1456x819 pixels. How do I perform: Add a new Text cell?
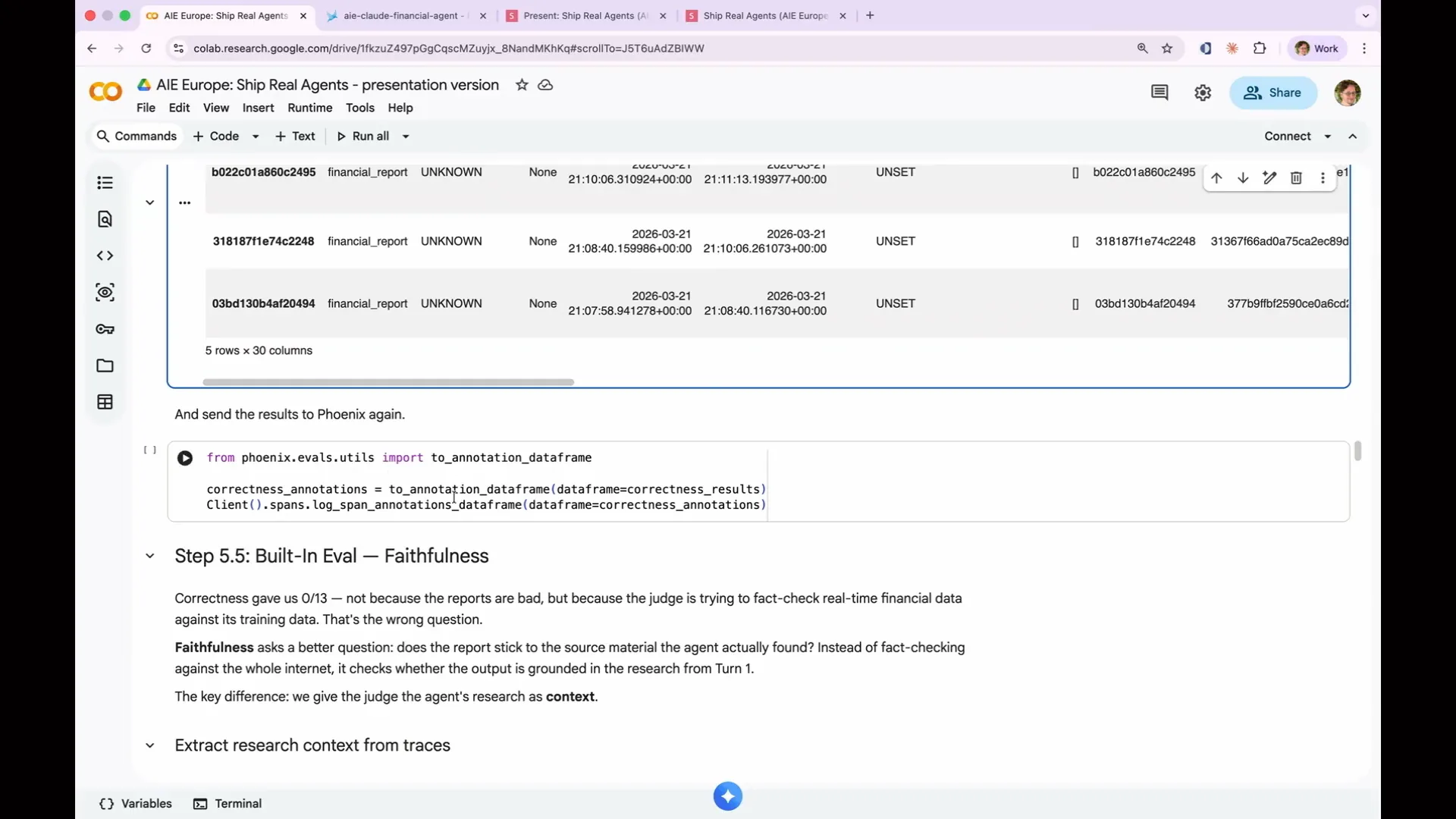(x=295, y=136)
